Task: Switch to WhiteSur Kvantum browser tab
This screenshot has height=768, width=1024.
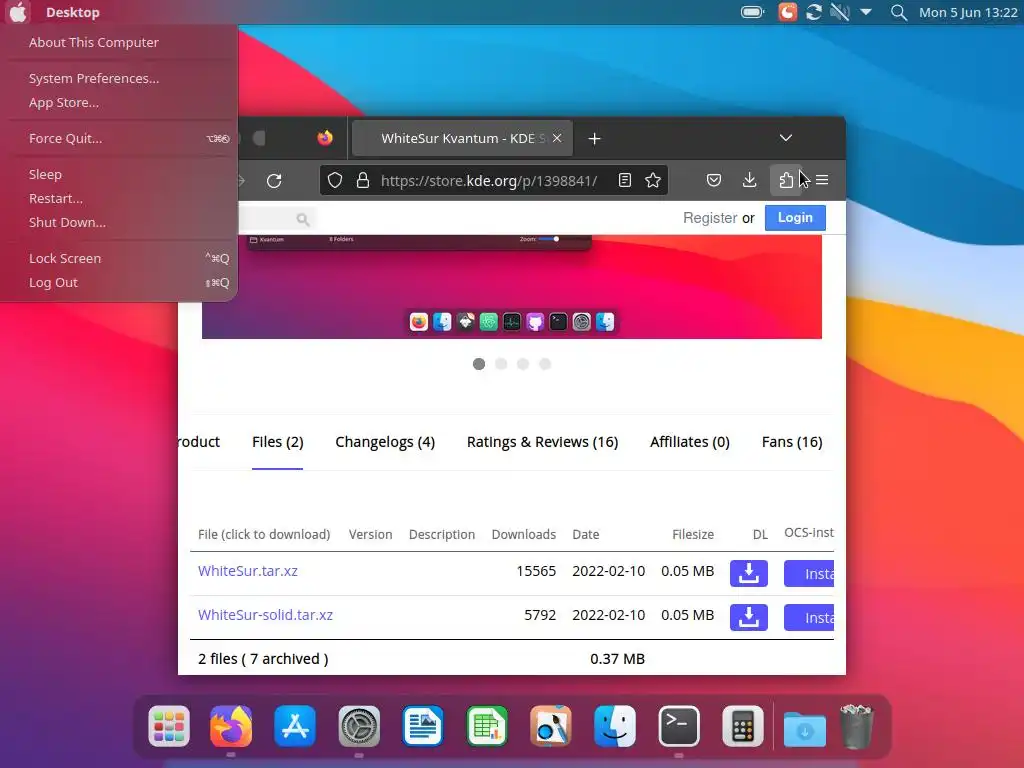Action: (x=462, y=138)
